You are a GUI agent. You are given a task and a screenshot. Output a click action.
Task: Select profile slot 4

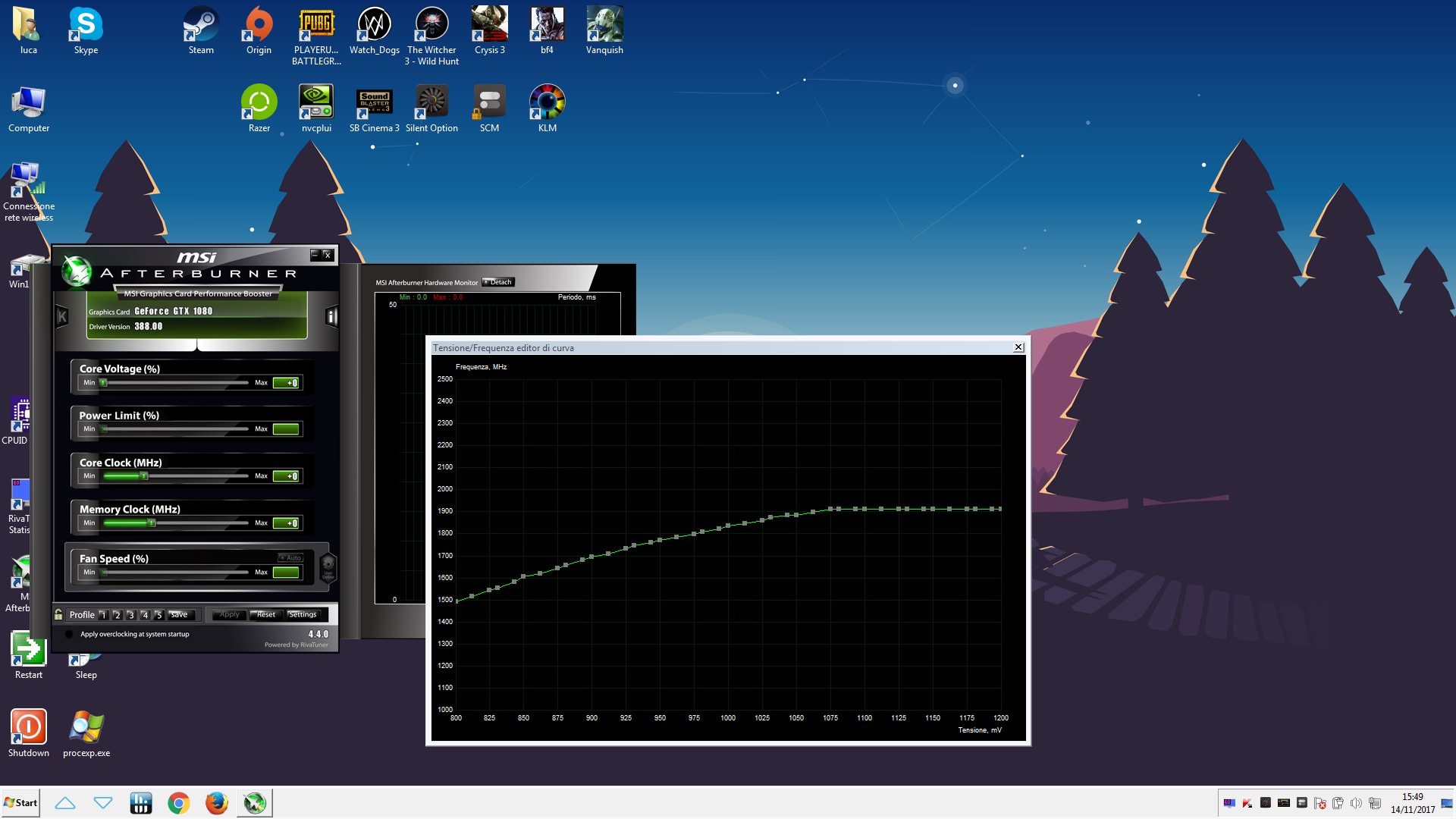(x=145, y=615)
